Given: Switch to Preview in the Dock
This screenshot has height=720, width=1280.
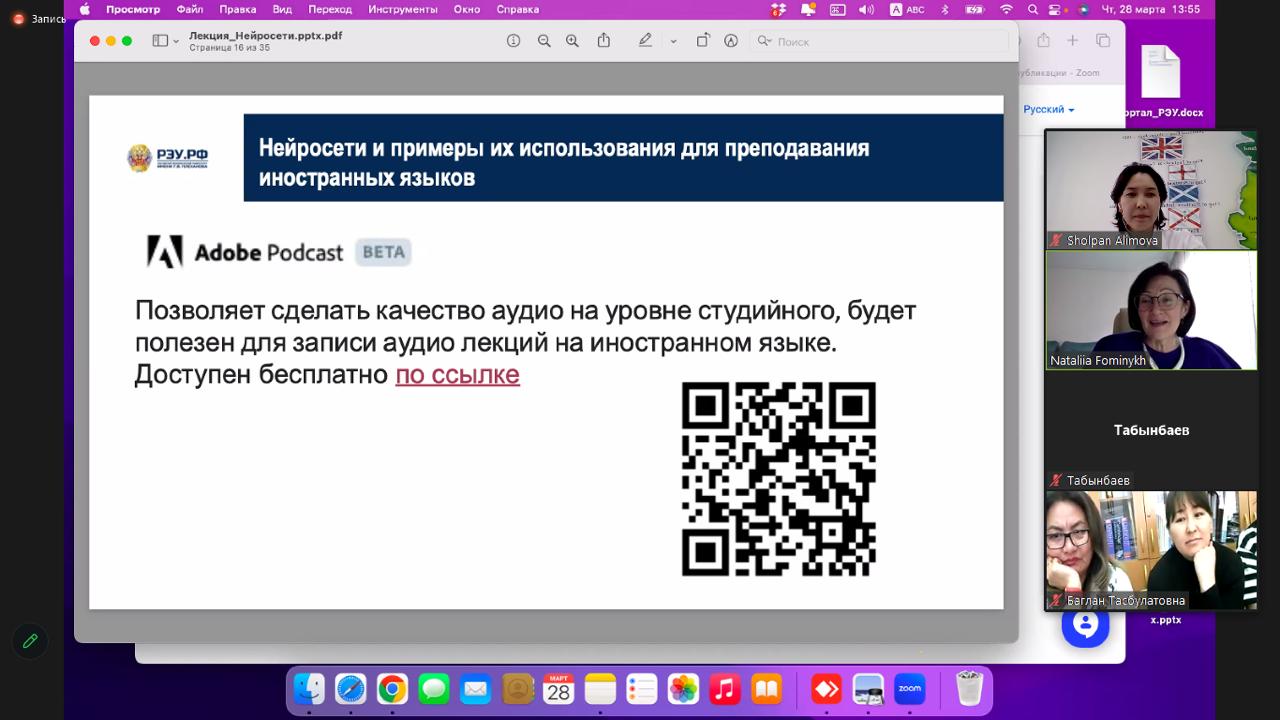Looking at the screenshot, I should coord(868,689).
